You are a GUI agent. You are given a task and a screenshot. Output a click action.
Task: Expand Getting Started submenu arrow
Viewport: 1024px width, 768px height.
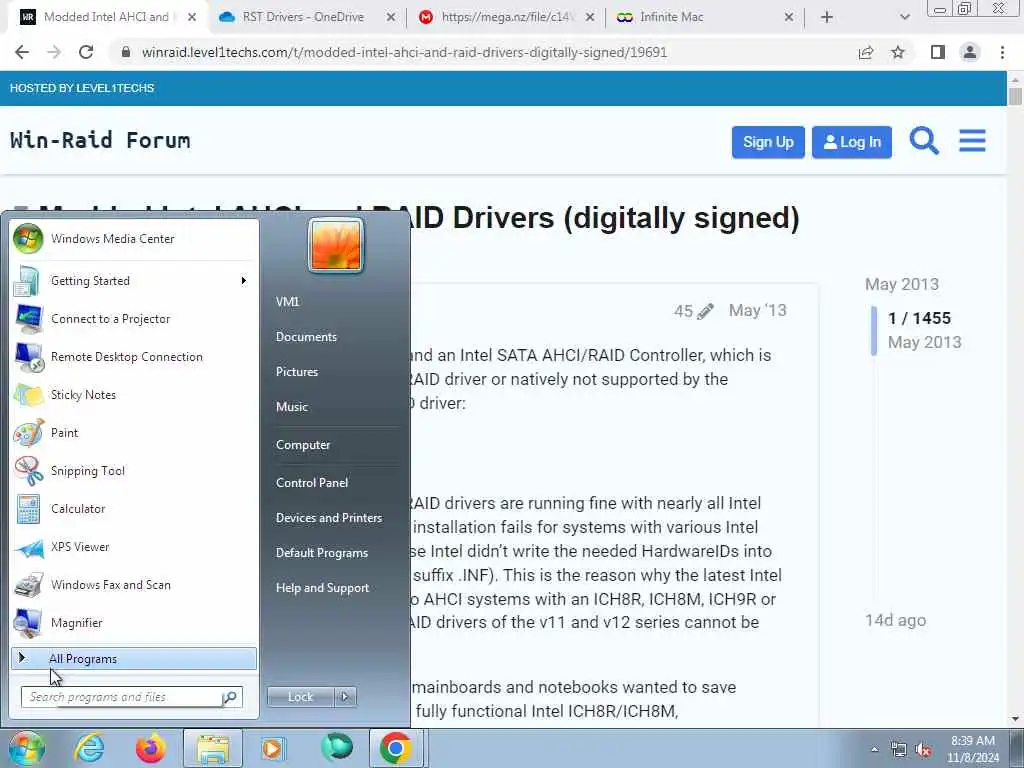(x=244, y=281)
